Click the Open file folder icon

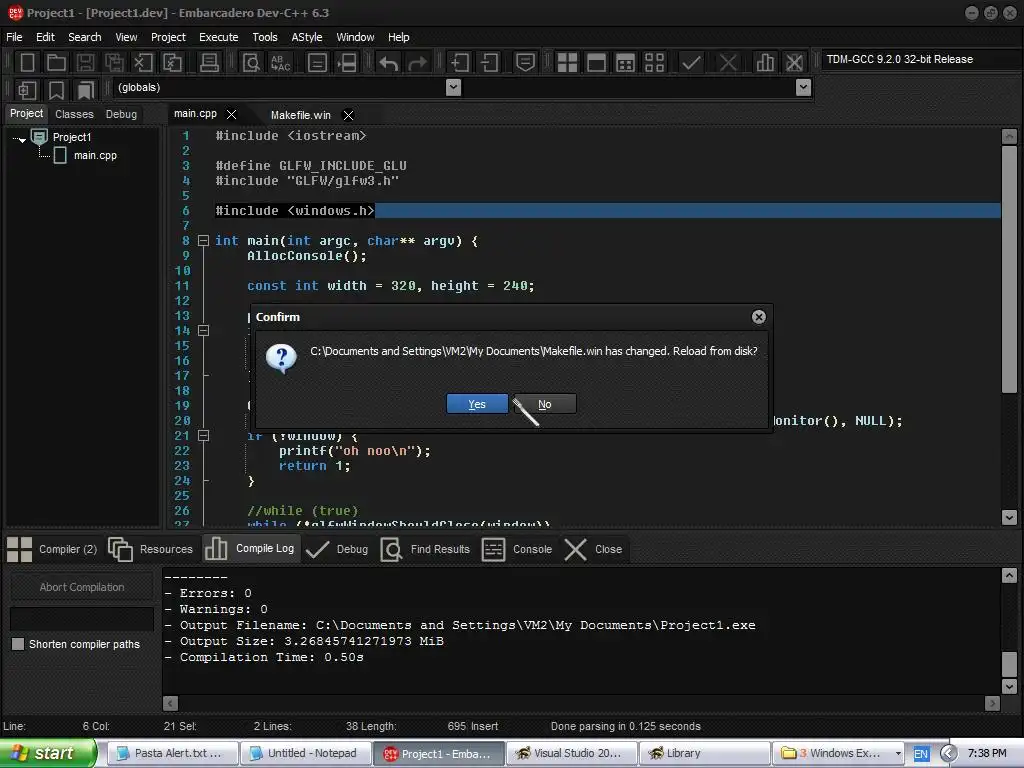coord(56,63)
